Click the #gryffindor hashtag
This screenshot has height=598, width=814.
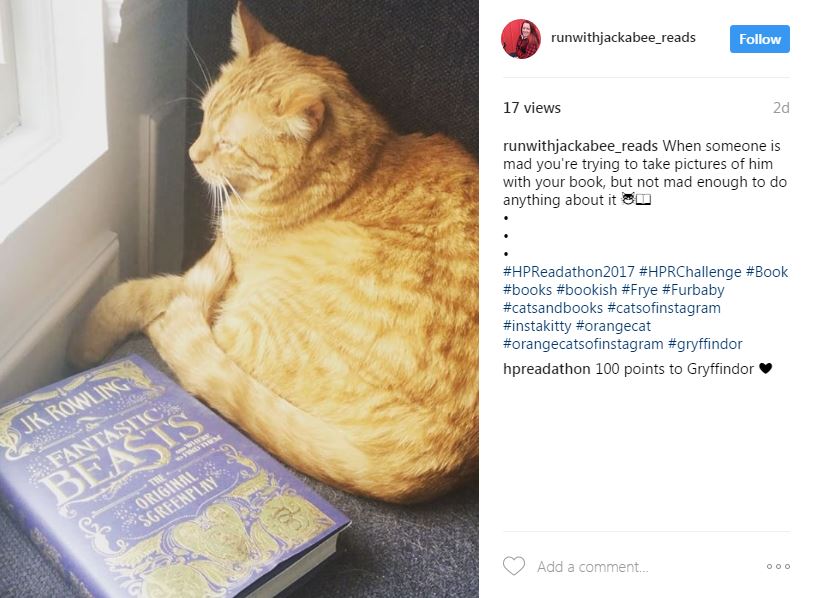705,344
